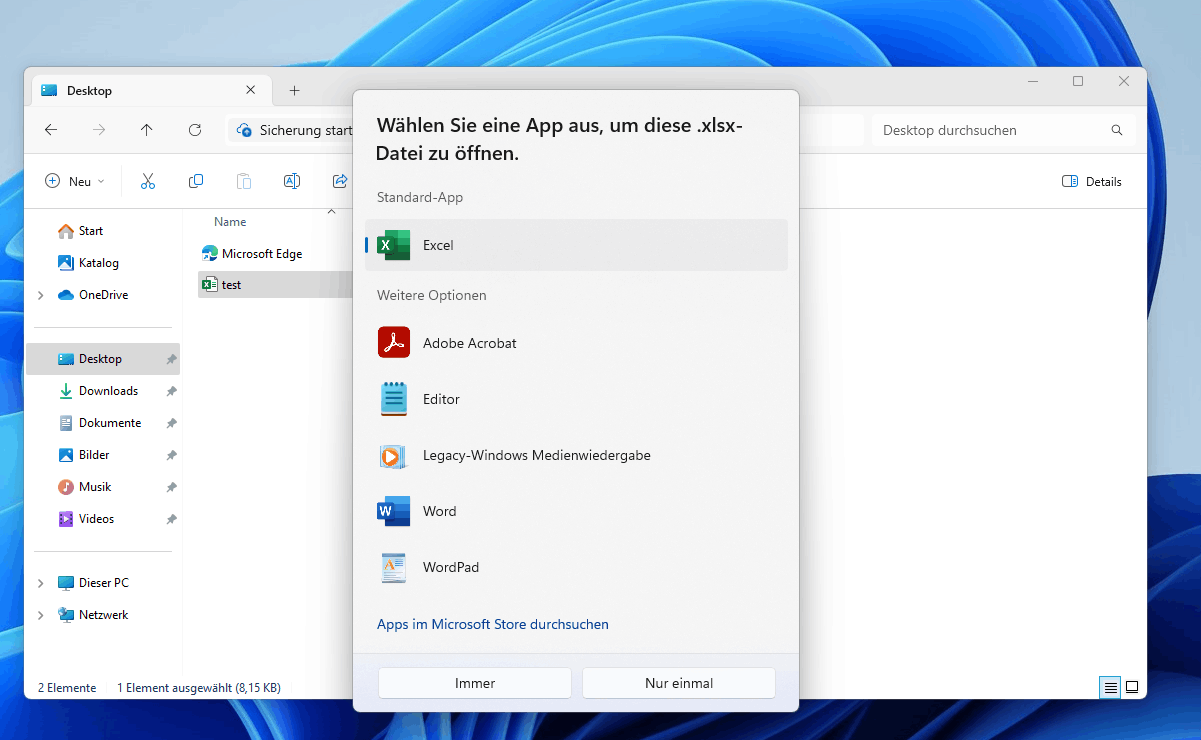The height and width of the screenshot is (740, 1201).
Task: Choose the Word app icon
Action: (x=394, y=511)
